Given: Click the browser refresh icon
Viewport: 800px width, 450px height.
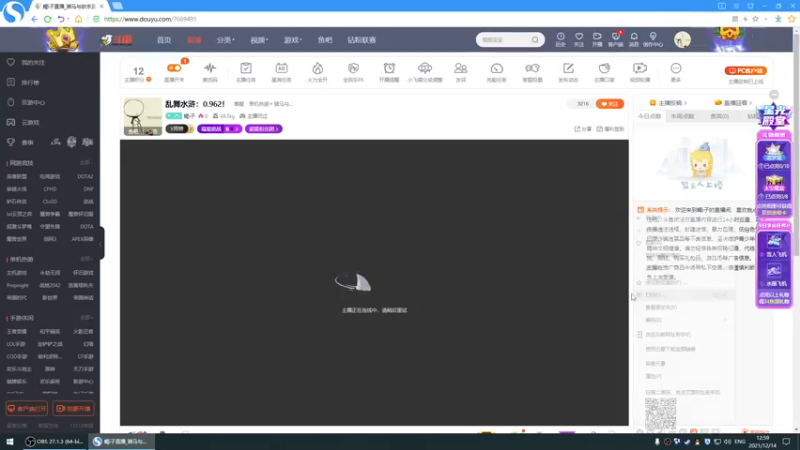Looking at the screenshot, I should (47, 19).
